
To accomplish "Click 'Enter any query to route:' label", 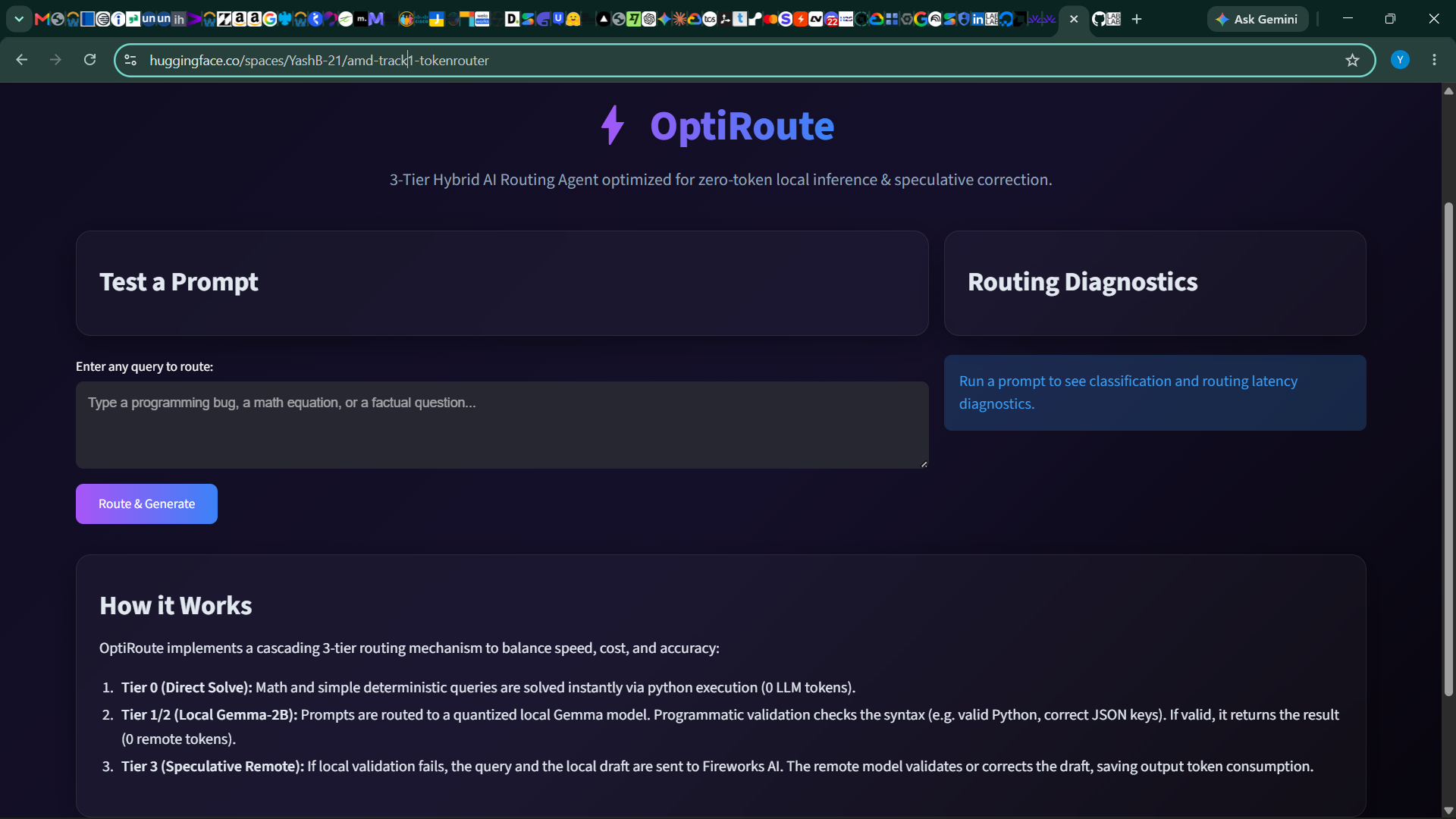I will [144, 366].
